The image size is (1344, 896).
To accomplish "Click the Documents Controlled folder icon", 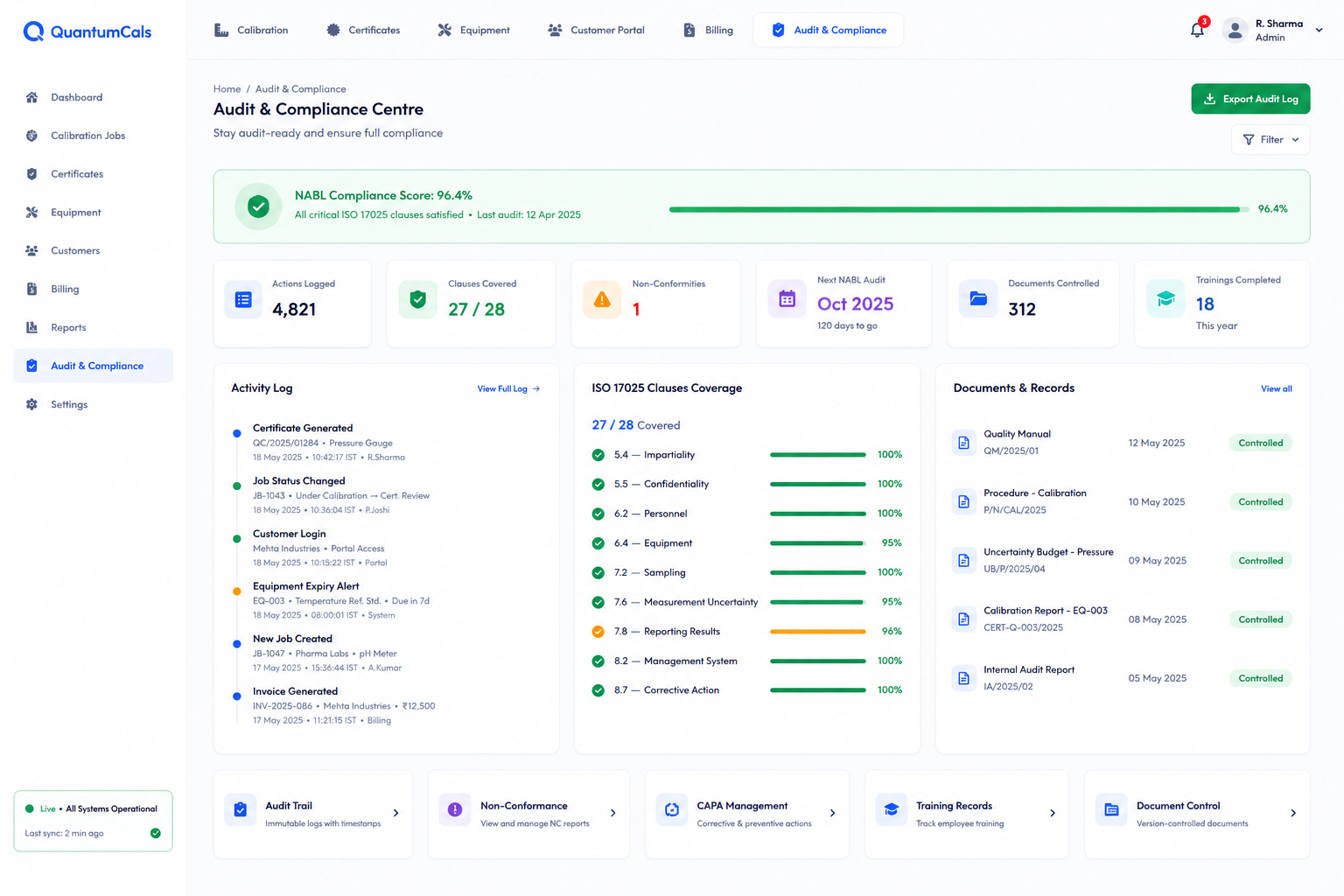I will pyautogui.click(x=978, y=298).
